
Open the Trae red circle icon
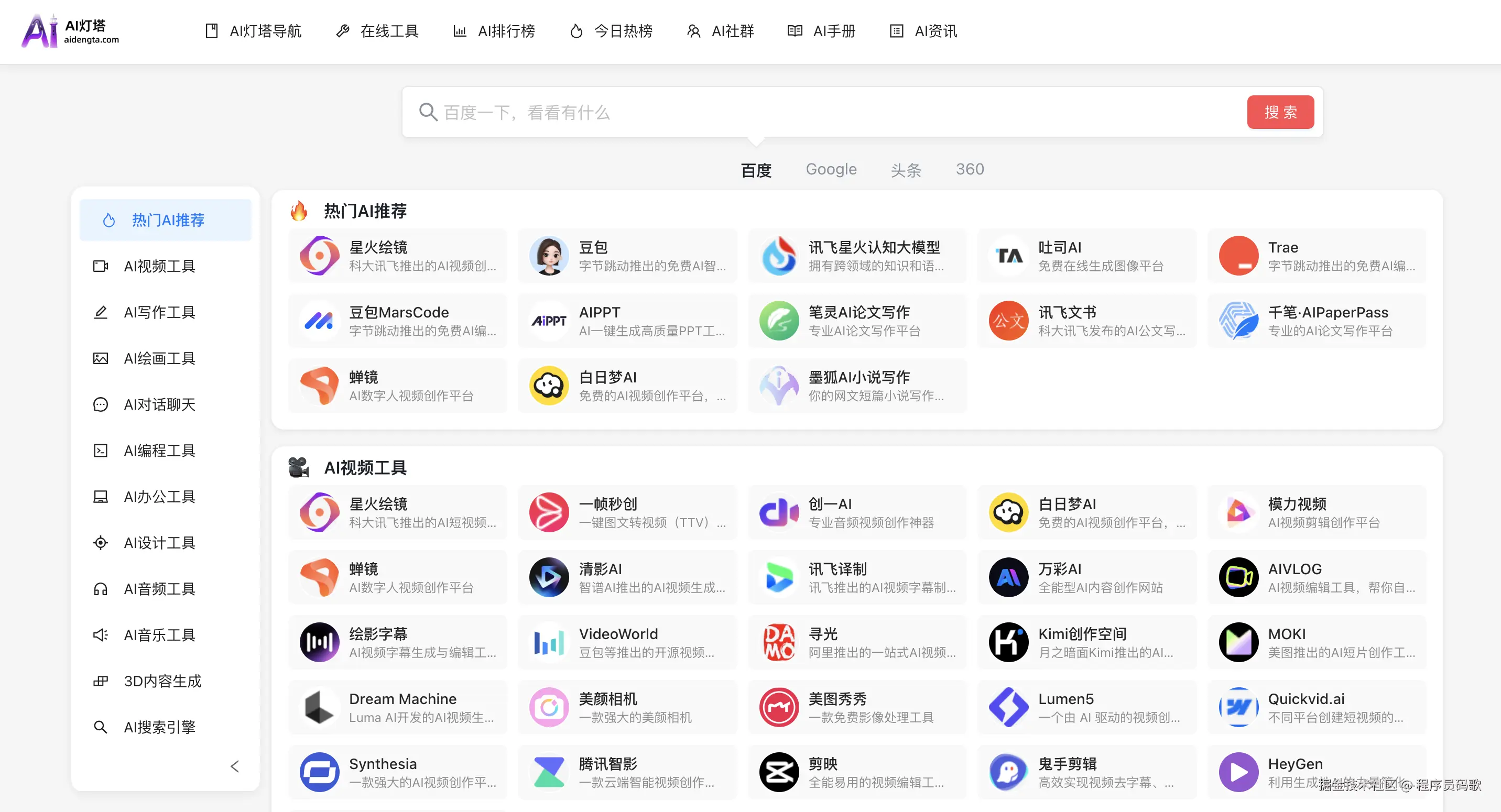pyautogui.click(x=1238, y=256)
